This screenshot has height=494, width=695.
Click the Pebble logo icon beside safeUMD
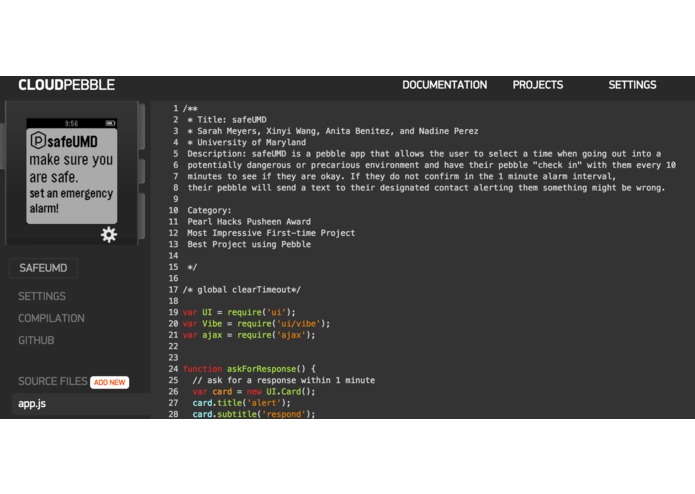[38, 140]
